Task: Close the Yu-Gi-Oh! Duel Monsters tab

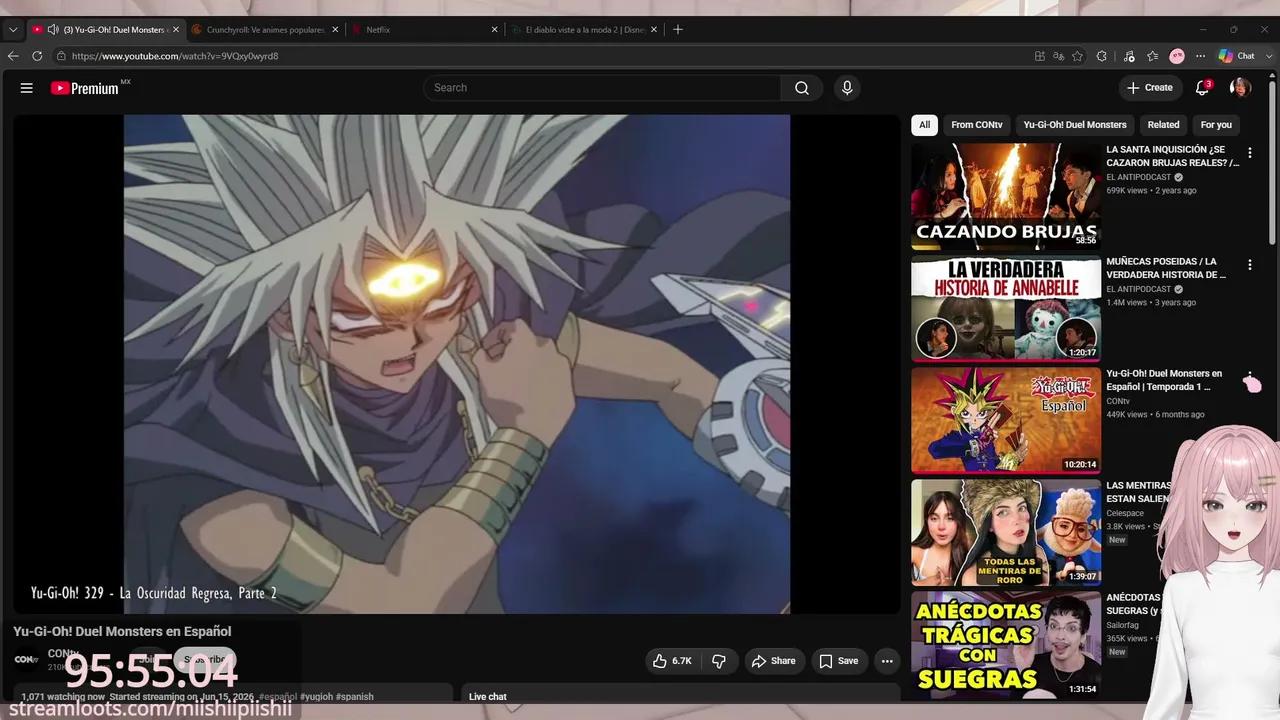Action: point(176,30)
